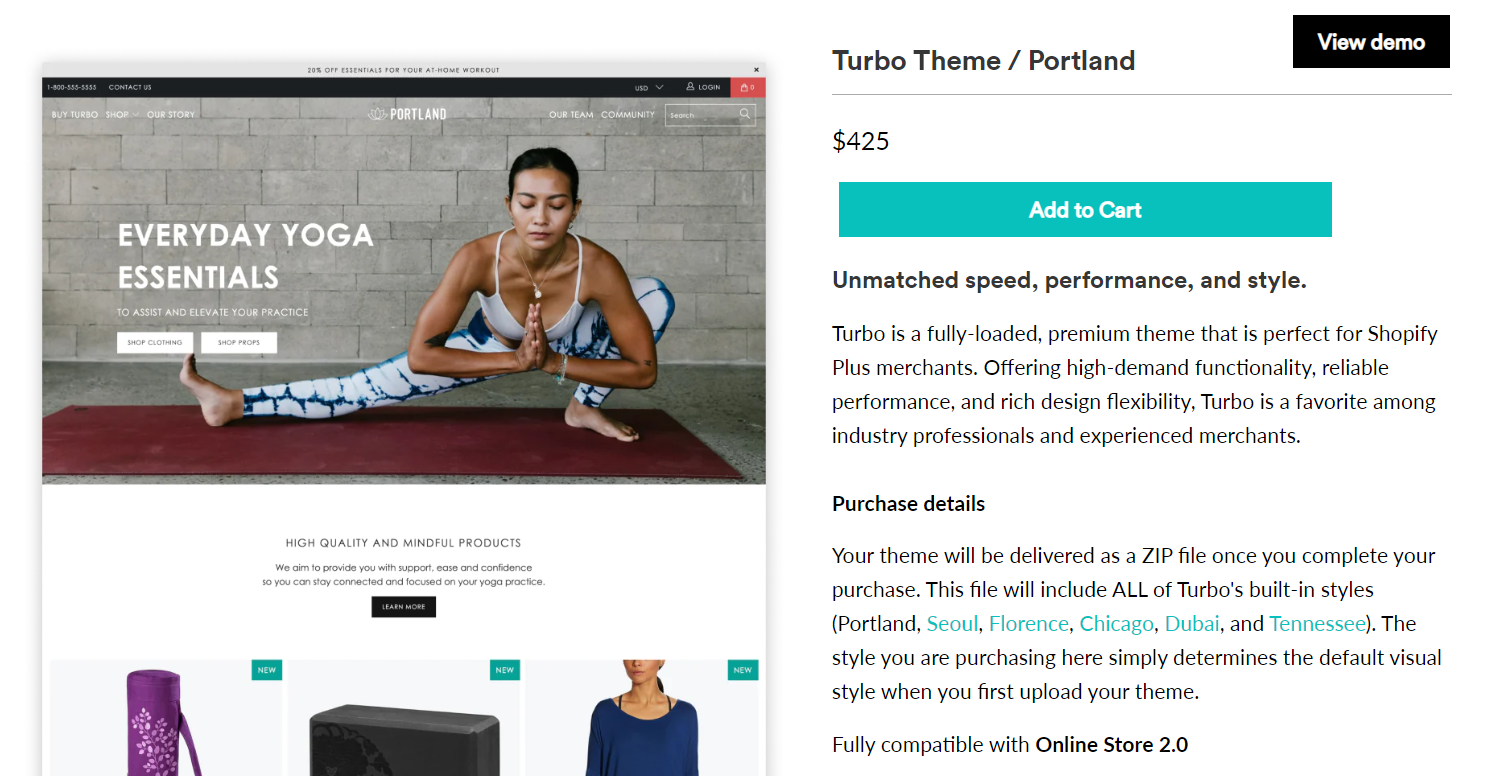Click the search magnifier icon

[744, 113]
